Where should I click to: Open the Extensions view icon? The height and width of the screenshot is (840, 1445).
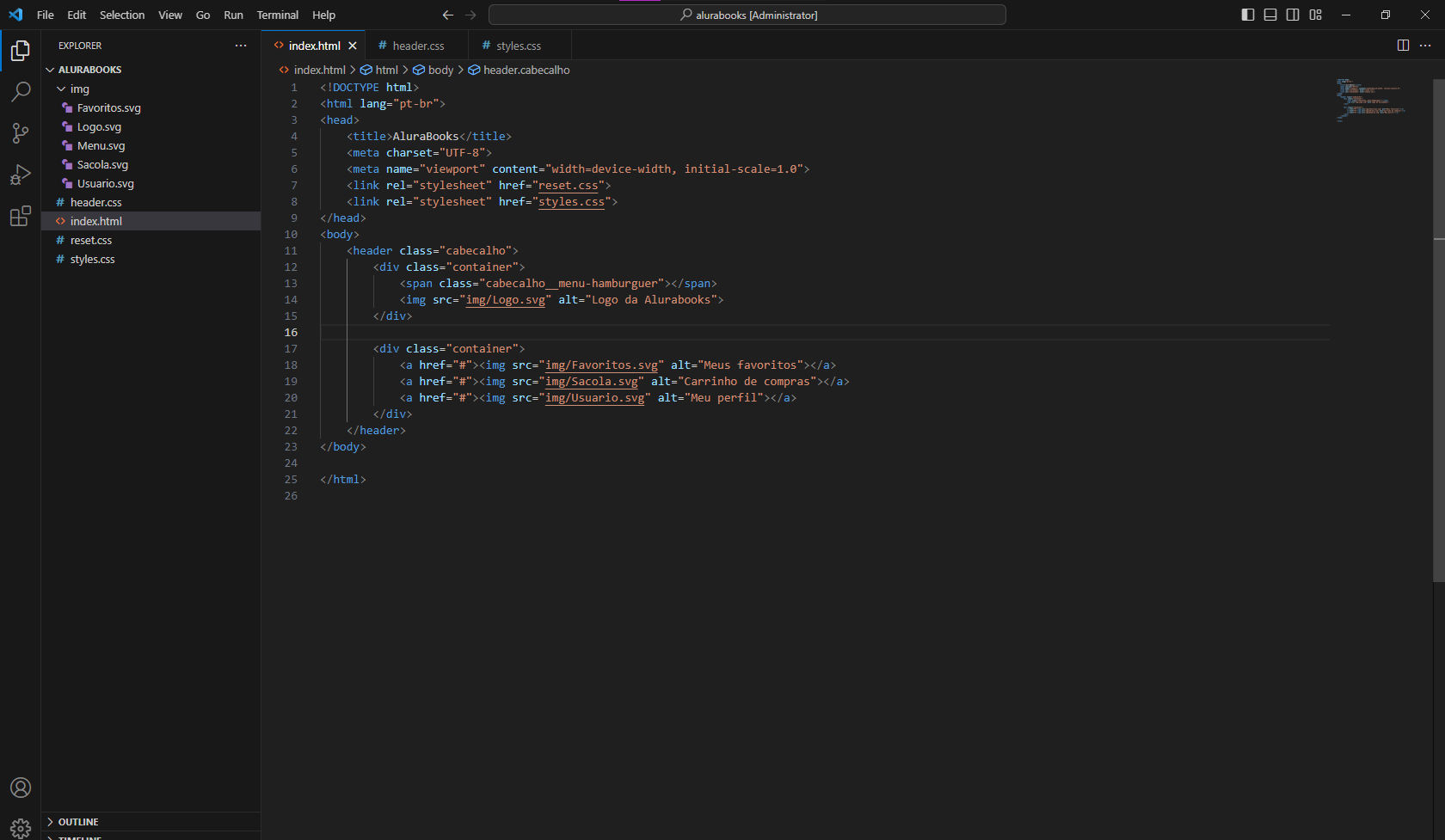click(21, 216)
